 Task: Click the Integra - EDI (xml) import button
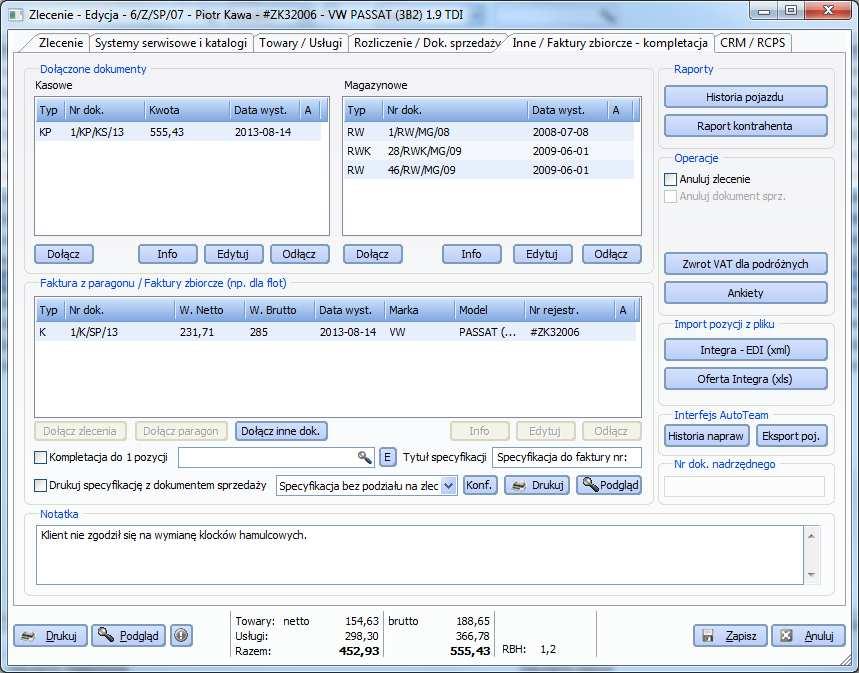pos(745,350)
